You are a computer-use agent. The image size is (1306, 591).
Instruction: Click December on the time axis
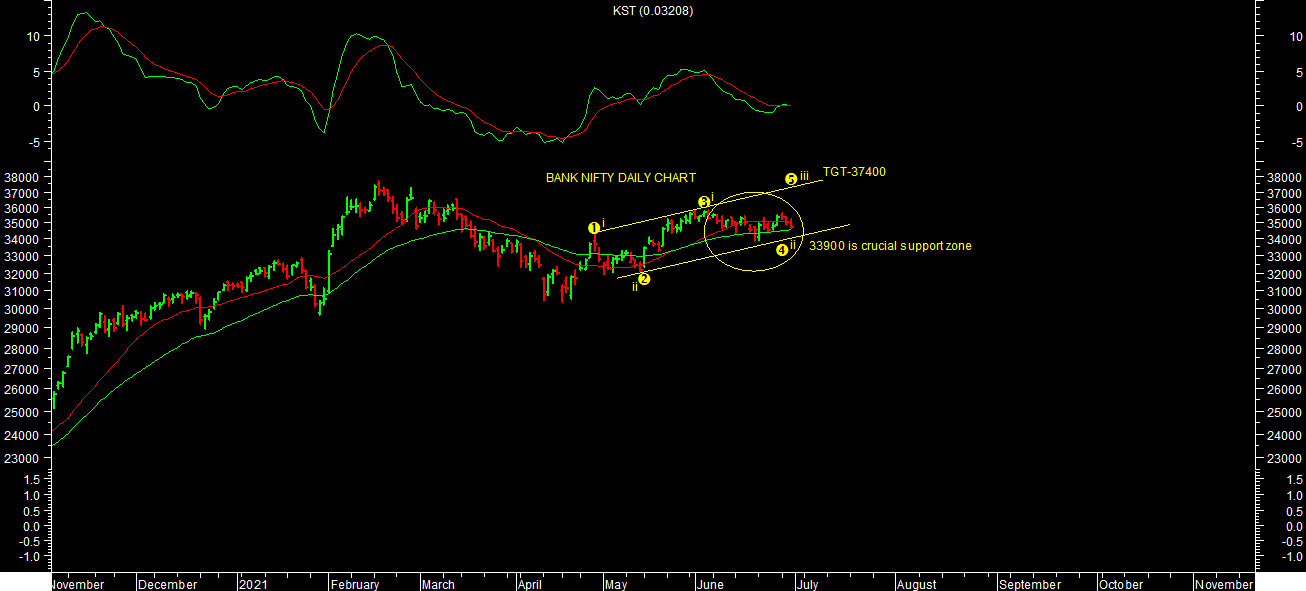(x=169, y=584)
